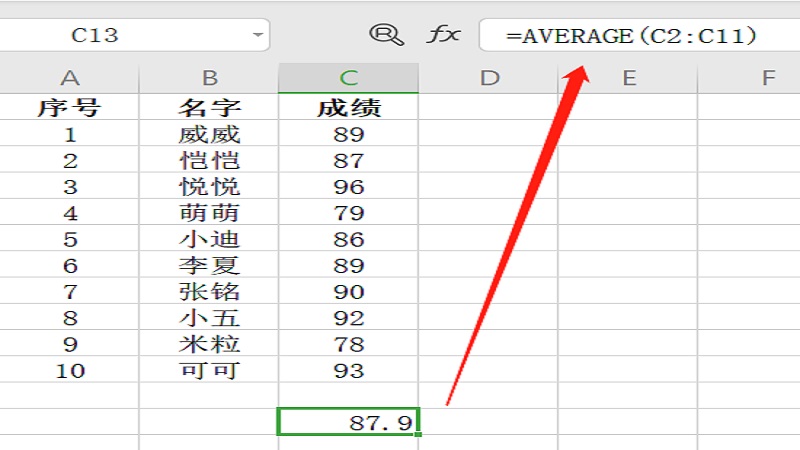Click the score 96 cell for 悦悦
The image size is (800, 450).
[x=348, y=187]
